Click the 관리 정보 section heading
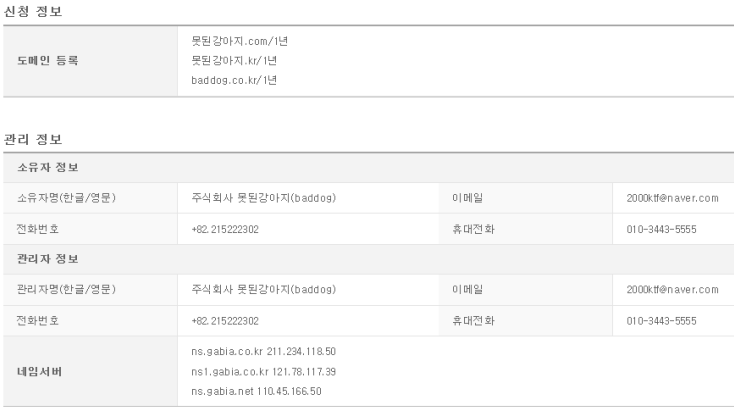This screenshot has height=407, width=734. click(33, 139)
